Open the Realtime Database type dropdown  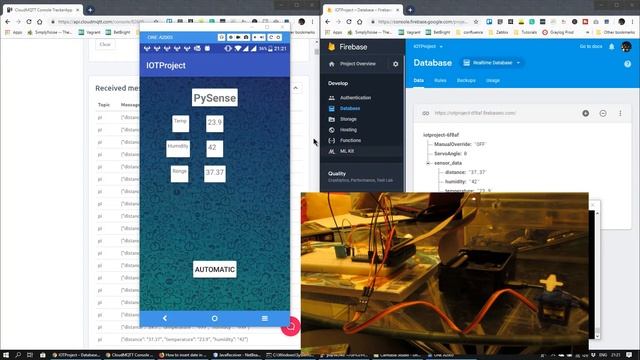pyautogui.click(x=492, y=63)
